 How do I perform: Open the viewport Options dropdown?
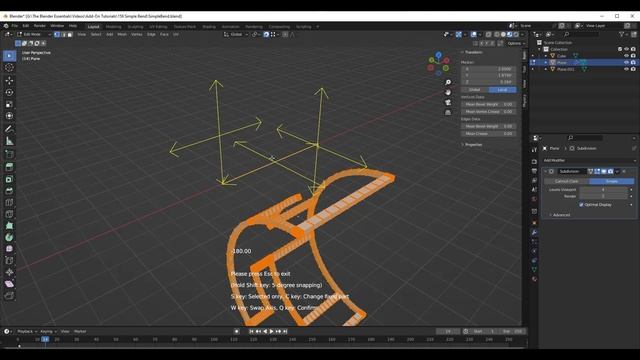(516, 43)
